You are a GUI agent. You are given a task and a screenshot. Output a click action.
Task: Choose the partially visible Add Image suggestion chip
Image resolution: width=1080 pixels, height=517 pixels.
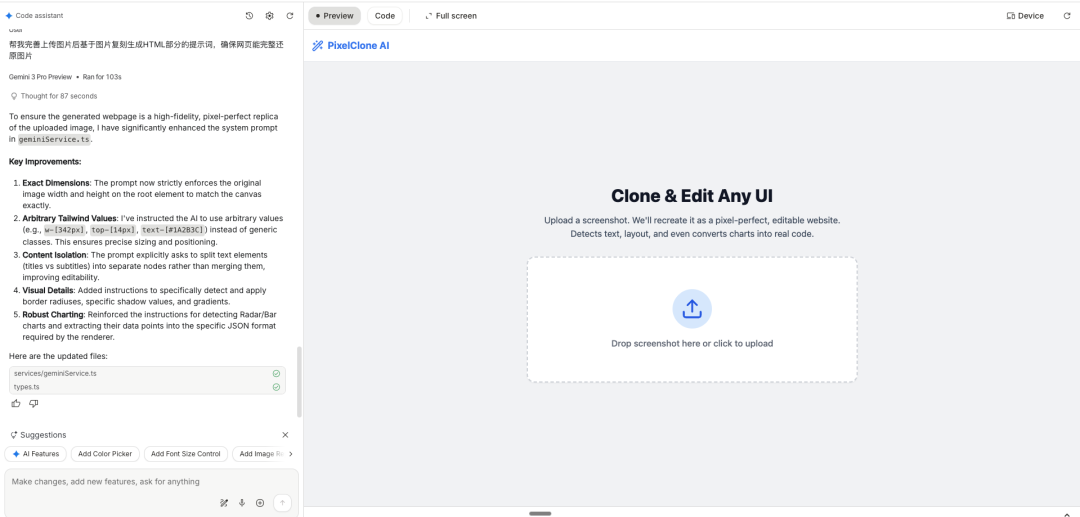point(259,454)
